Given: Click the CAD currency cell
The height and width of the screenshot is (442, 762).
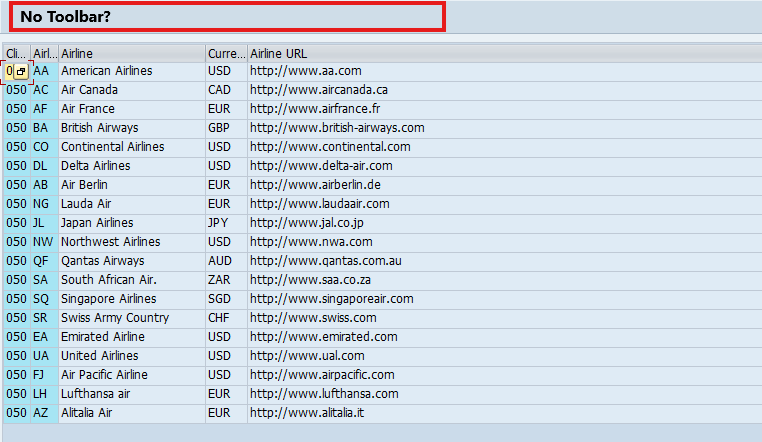Looking at the screenshot, I should tap(226, 90).
